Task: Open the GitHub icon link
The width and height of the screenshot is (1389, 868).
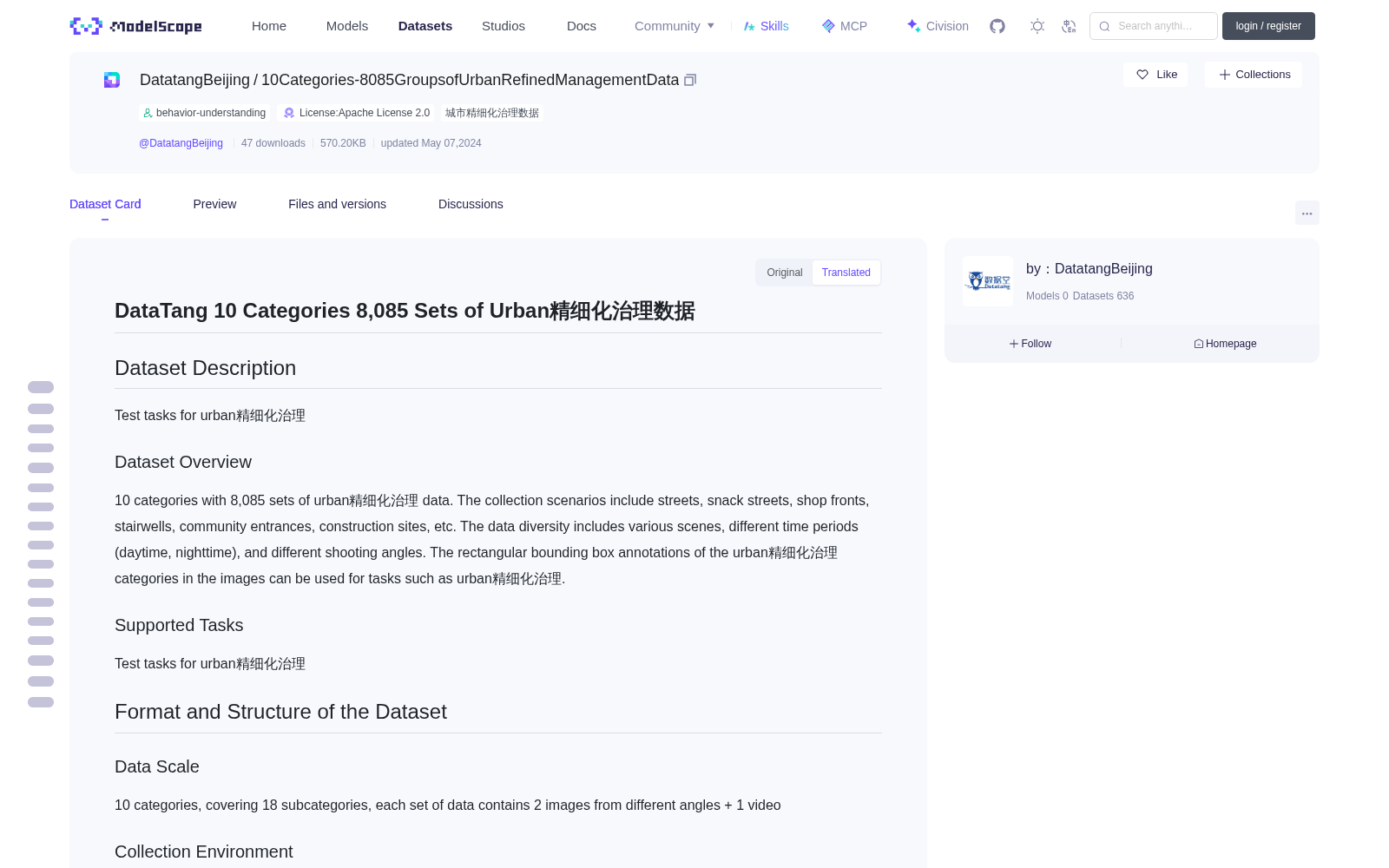Action: 997,26
